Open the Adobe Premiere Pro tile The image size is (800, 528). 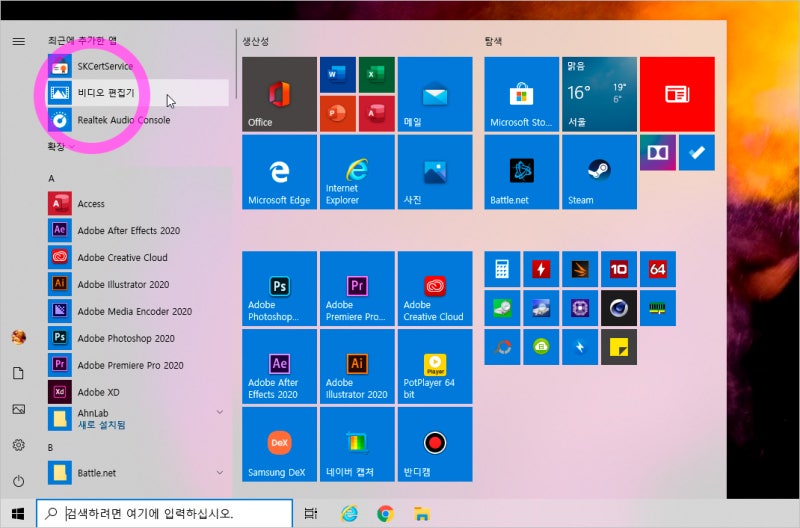coord(357,288)
